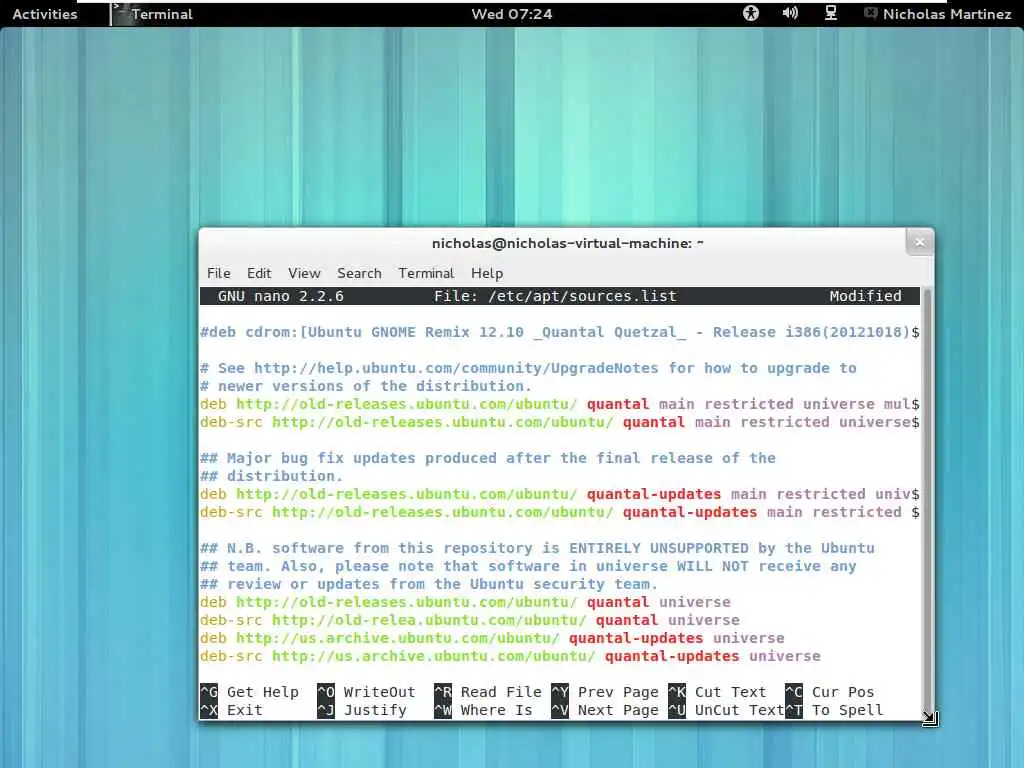Click the deb us.archive quantal-updates universe line
Viewport: 1024px width, 768px height.
coord(492,638)
